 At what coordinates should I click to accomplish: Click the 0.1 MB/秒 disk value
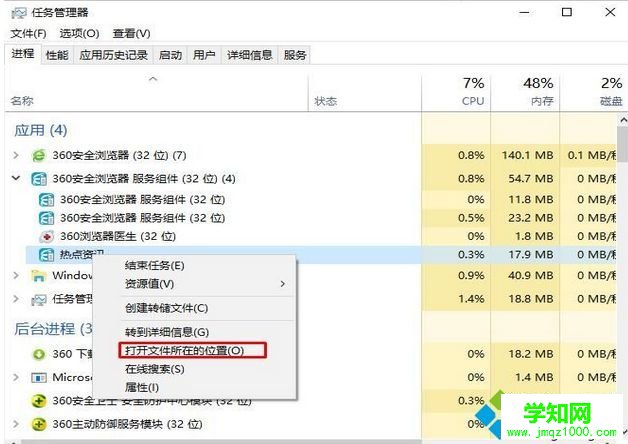tap(592, 155)
